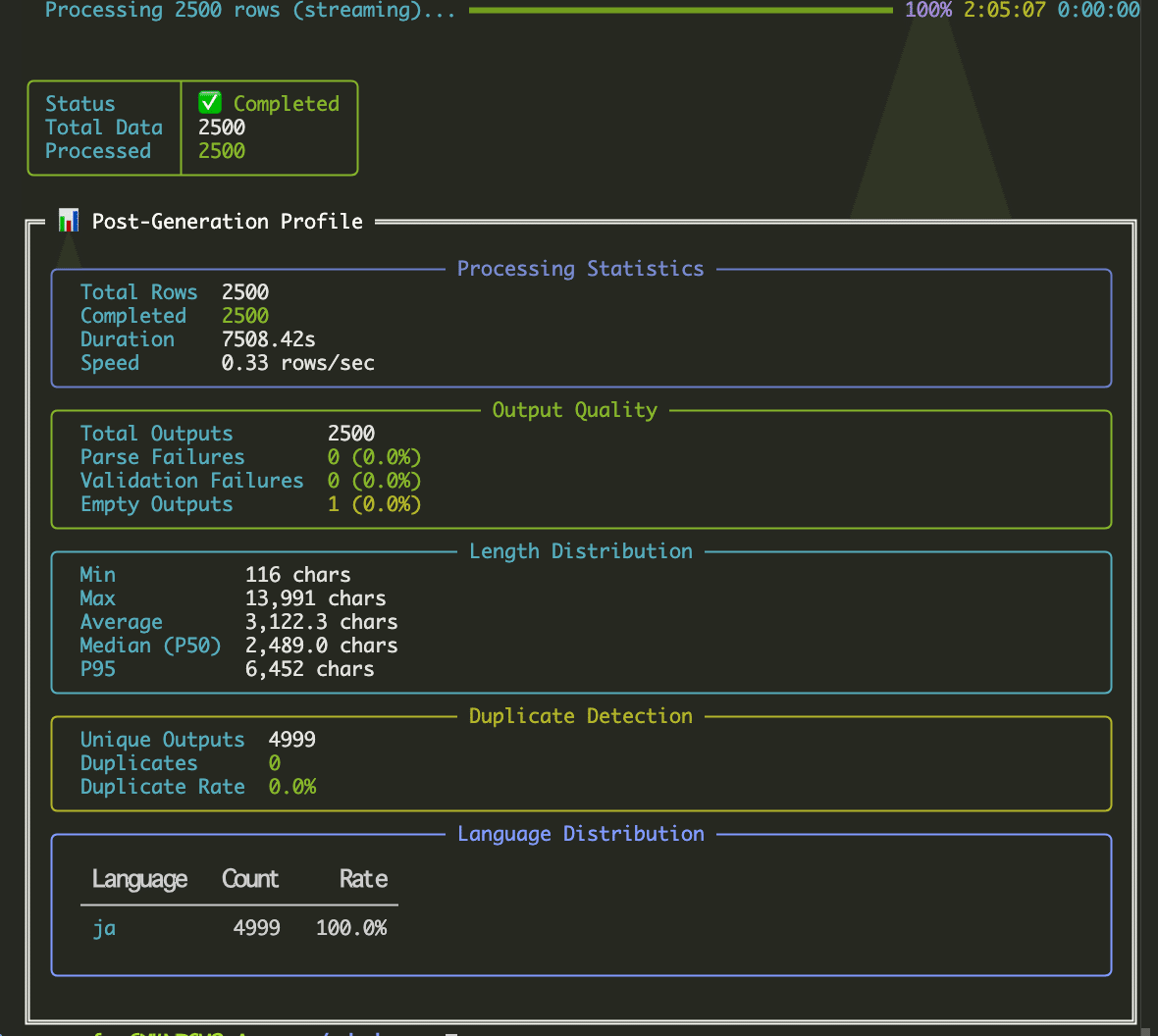This screenshot has width=1158, height=1036.
Task: Click the Duplicate Detection section title
Action: [x=581, y=716]
